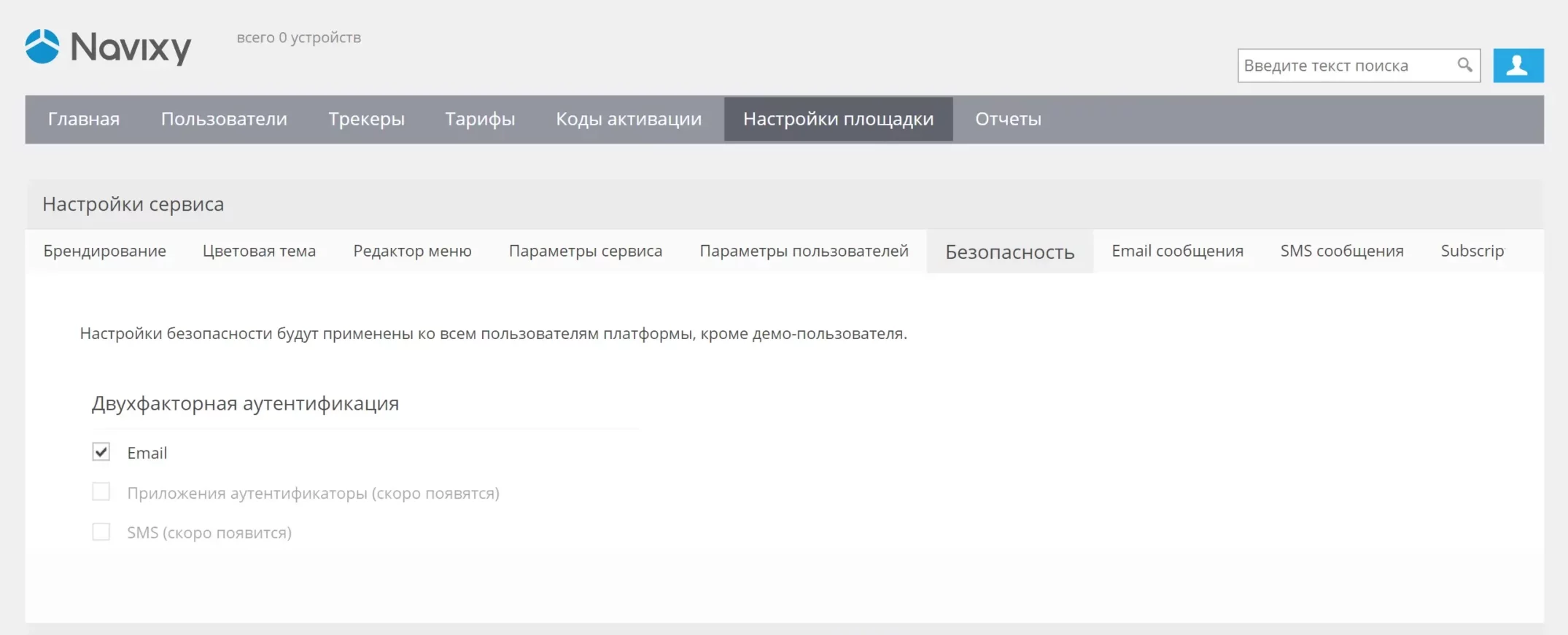Uncheck the Email two-factor checkbox
Screen dimensions: 1568x635
[x=101, y=452]
